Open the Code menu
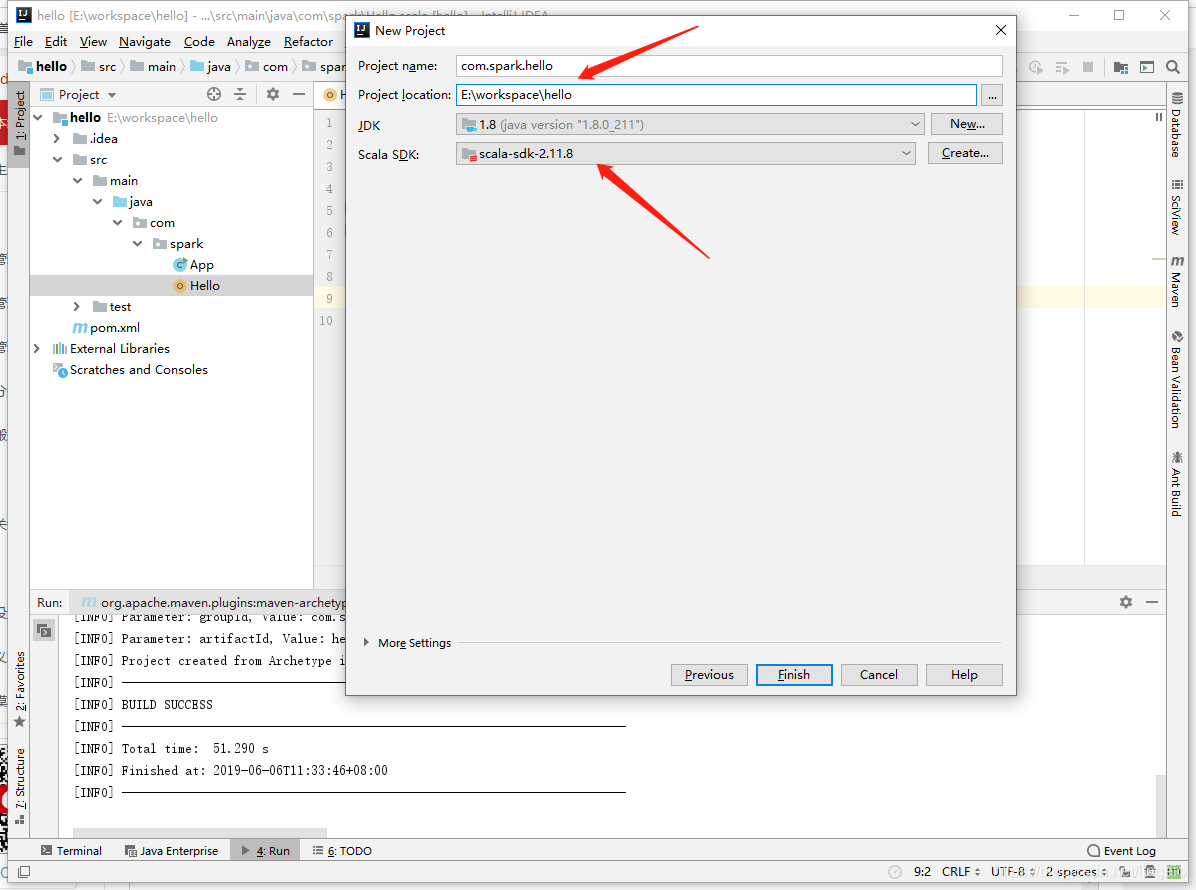The height and width of the screenshot is (890, 1196). pos(199,42)
